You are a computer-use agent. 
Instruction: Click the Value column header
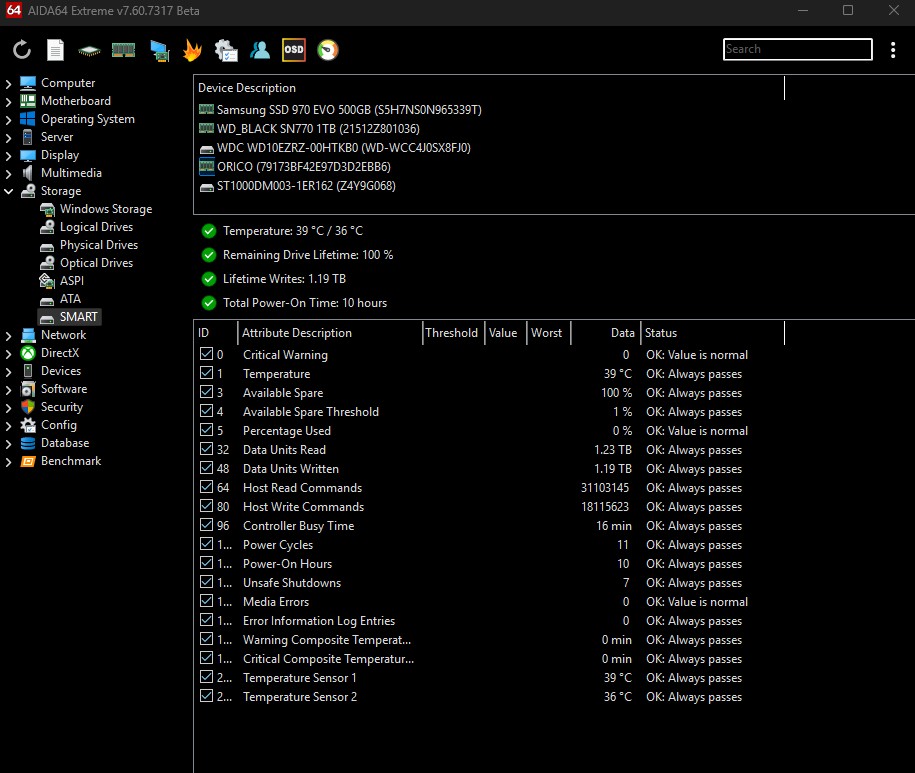[505, 333]
